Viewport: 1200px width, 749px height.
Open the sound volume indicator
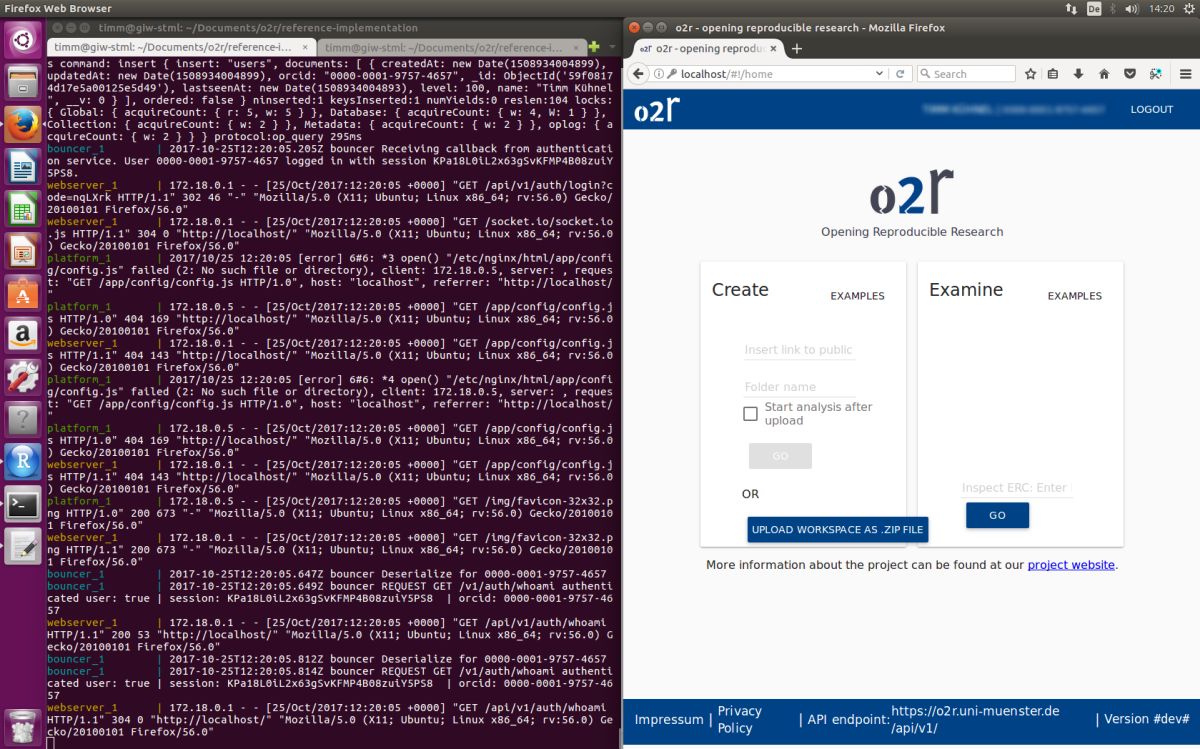coord(1132,8)
